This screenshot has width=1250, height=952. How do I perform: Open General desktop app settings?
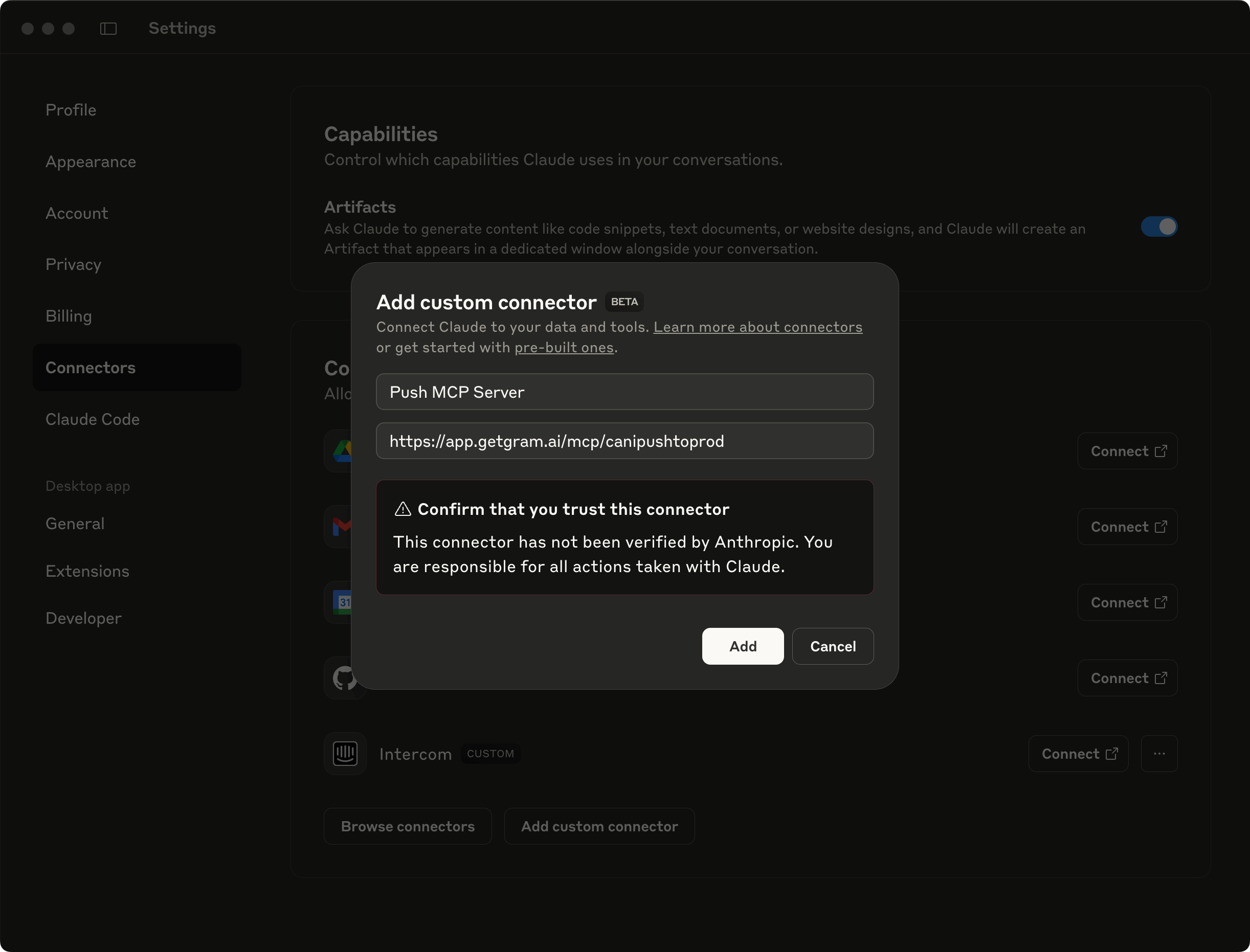pyautogui.click(x=75, y=524)
